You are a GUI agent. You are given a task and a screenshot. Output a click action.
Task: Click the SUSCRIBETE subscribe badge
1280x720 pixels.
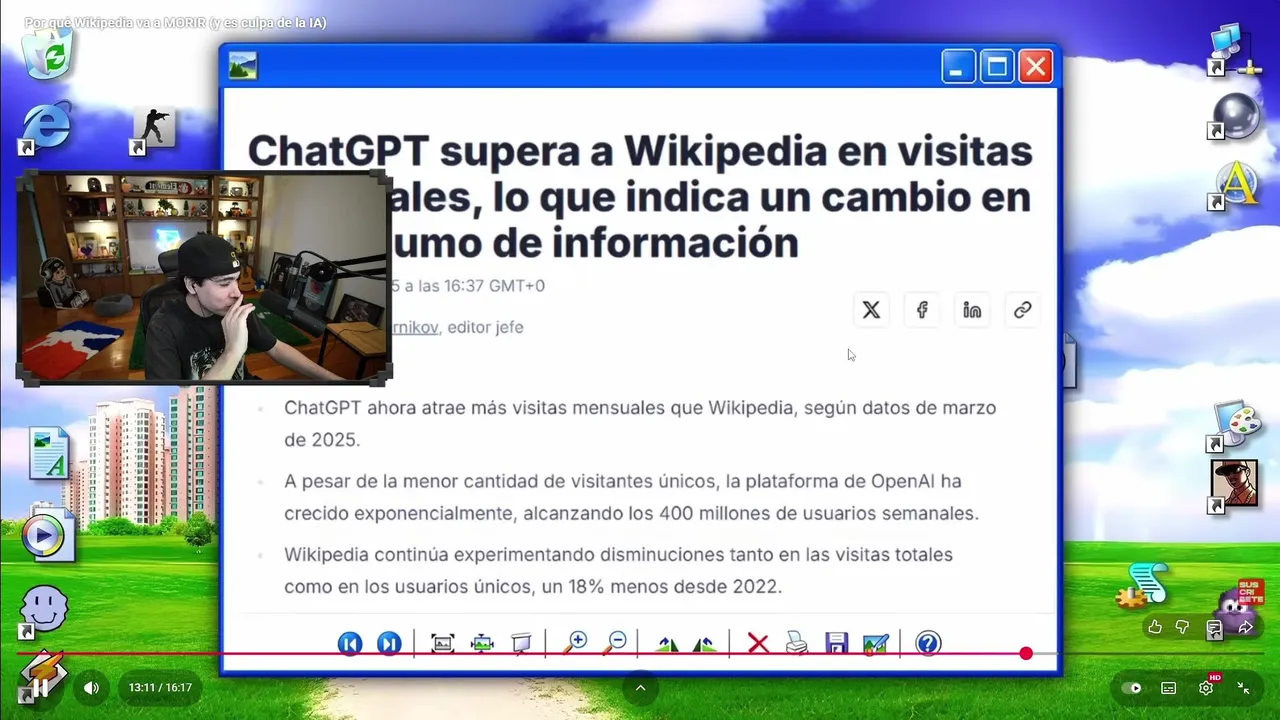(1250, 591)
